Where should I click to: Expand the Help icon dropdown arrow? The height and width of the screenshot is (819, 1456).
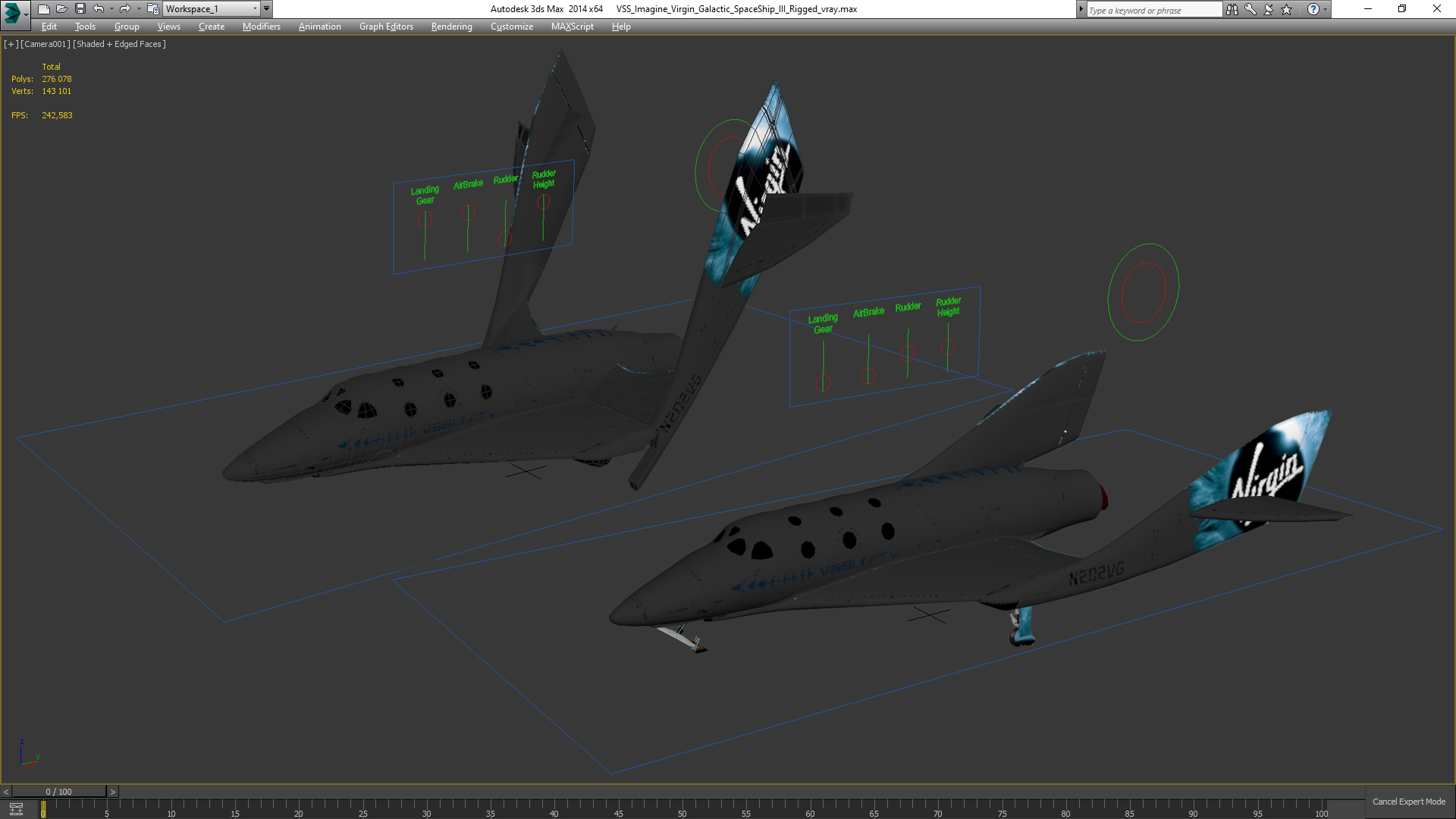(1325, 9)
